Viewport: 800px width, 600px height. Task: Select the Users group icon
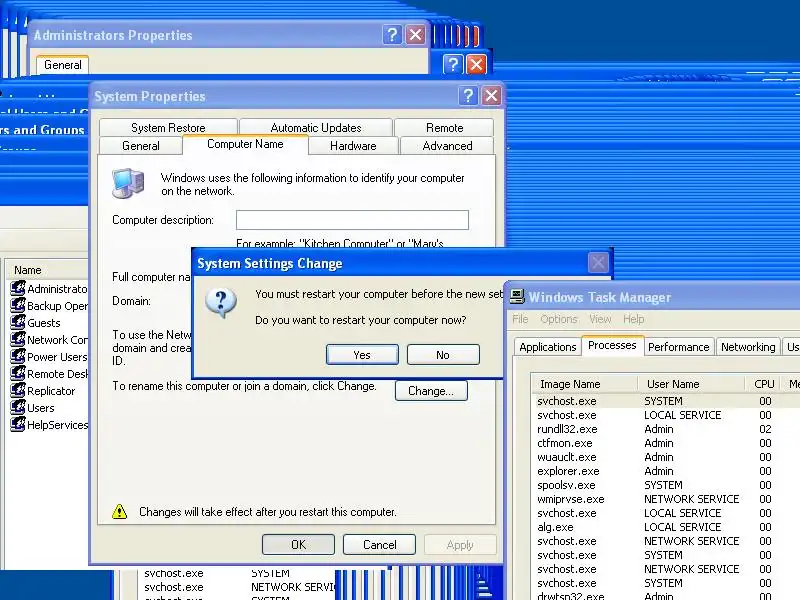coord(18,407)
